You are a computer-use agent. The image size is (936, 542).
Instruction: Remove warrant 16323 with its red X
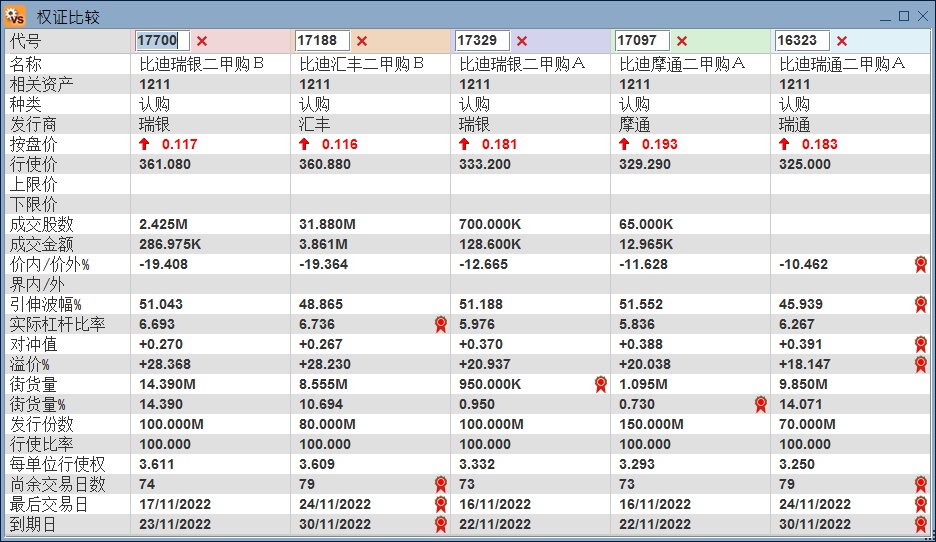pos(842,41)
